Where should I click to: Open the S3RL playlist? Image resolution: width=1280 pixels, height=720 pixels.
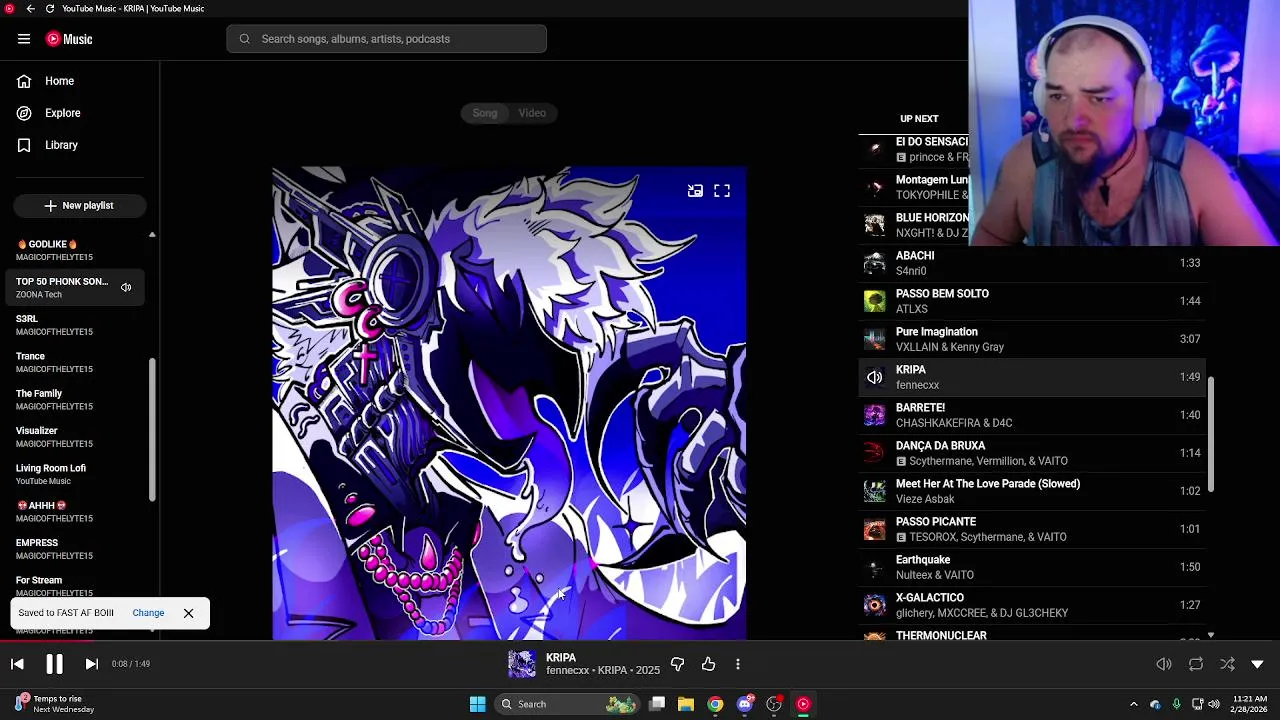[75, 325]
